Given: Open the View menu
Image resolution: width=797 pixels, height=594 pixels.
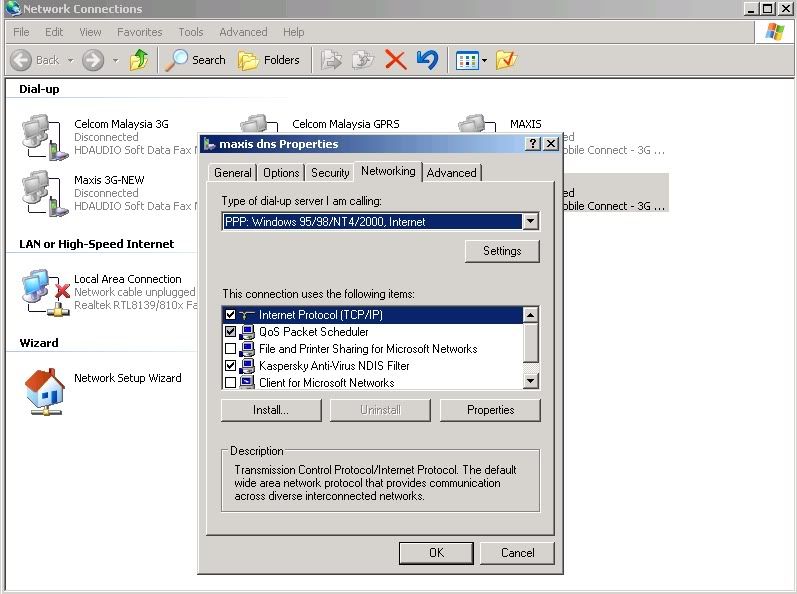Looking at the screenshot, I should point(90,32).
